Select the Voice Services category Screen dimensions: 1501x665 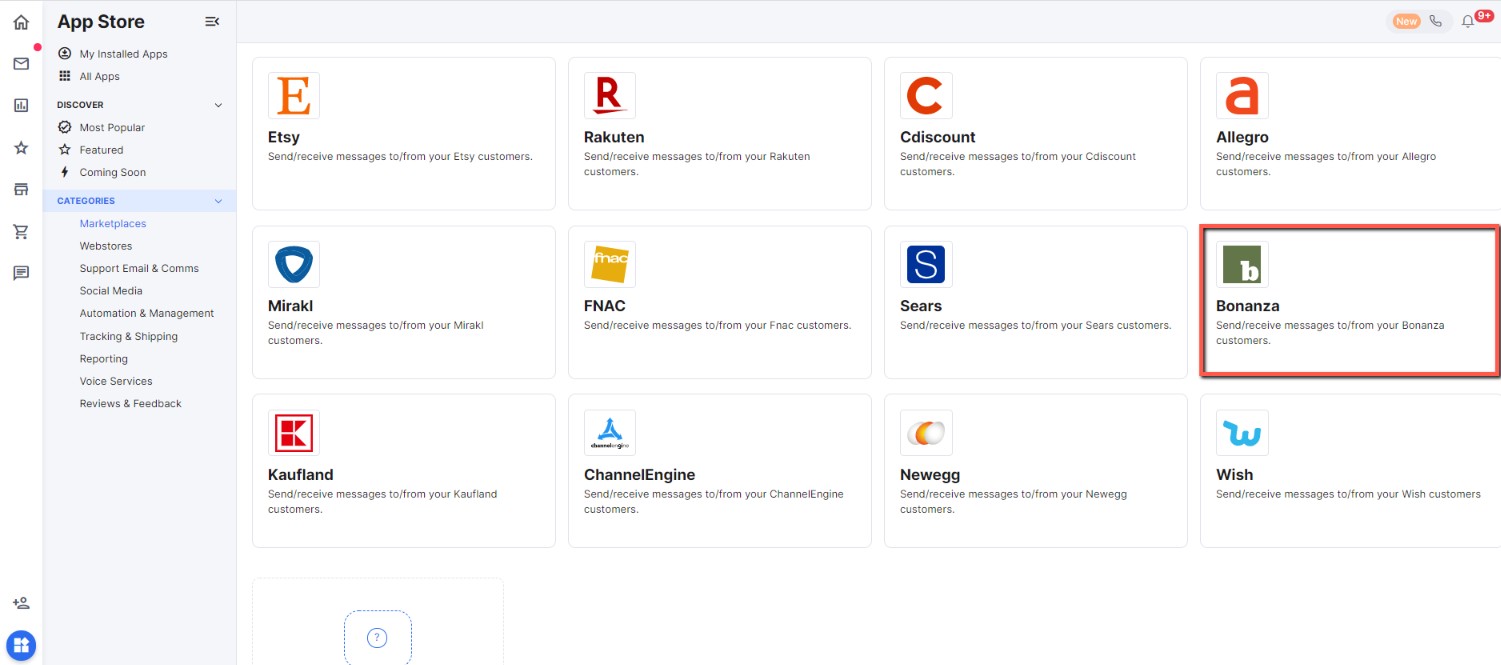tap(116, 381)
